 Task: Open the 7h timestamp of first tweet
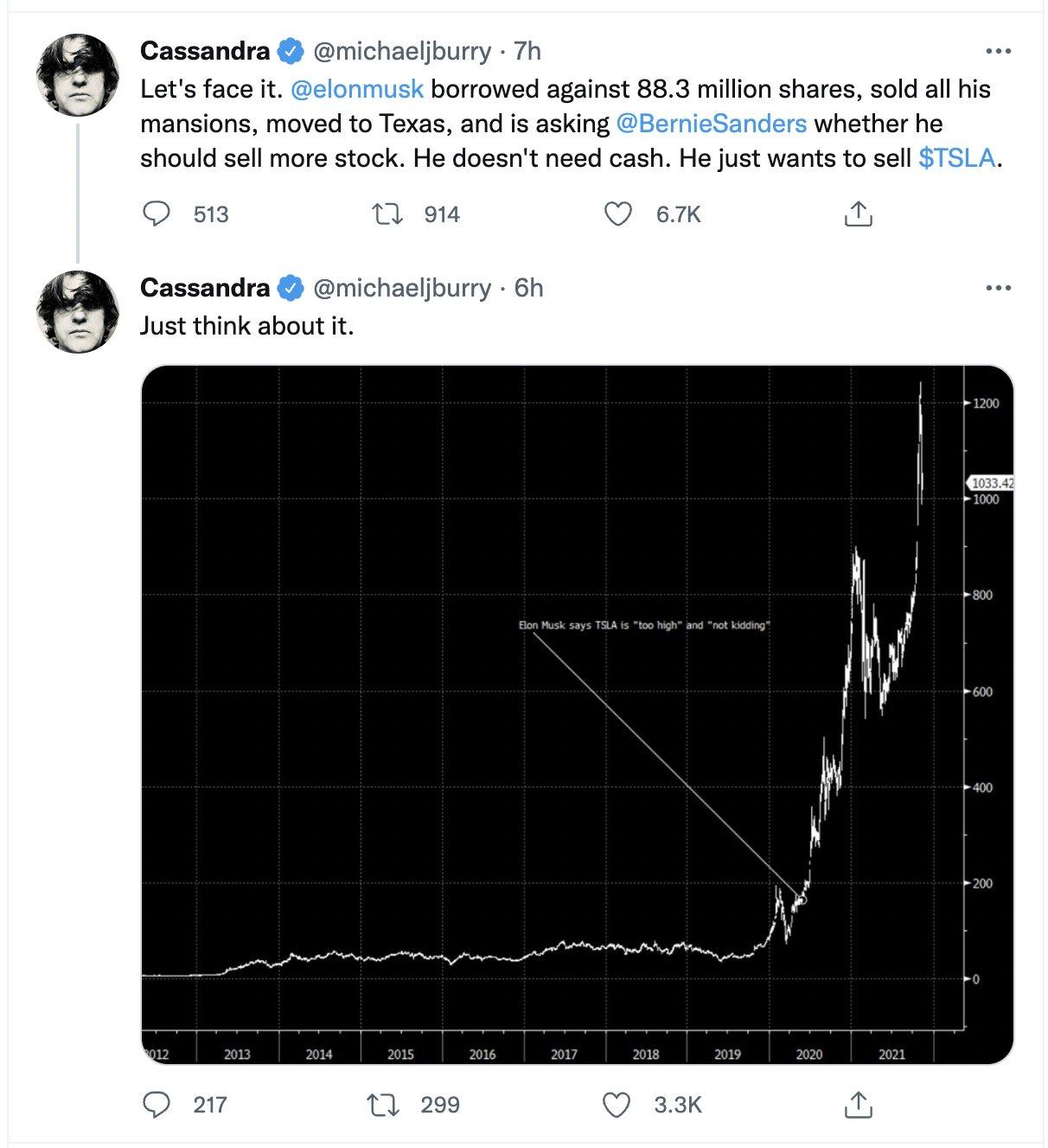(527, 51)
